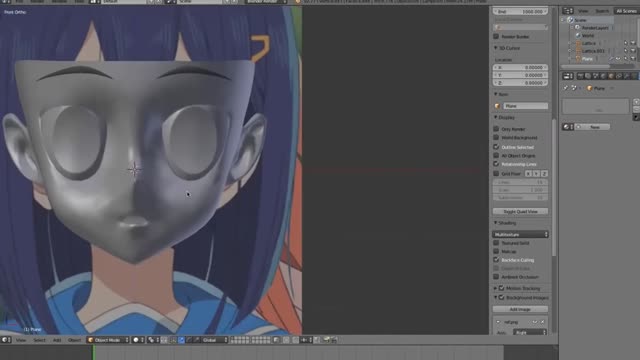Click the Add Image button
Screen dimensions: 640x360
pos(520,309)
